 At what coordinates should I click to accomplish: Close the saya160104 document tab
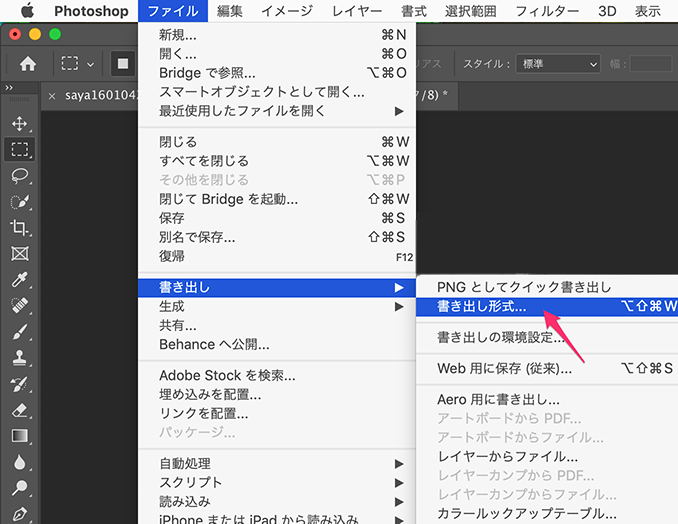pyautogui.click(x=52, y=96)
